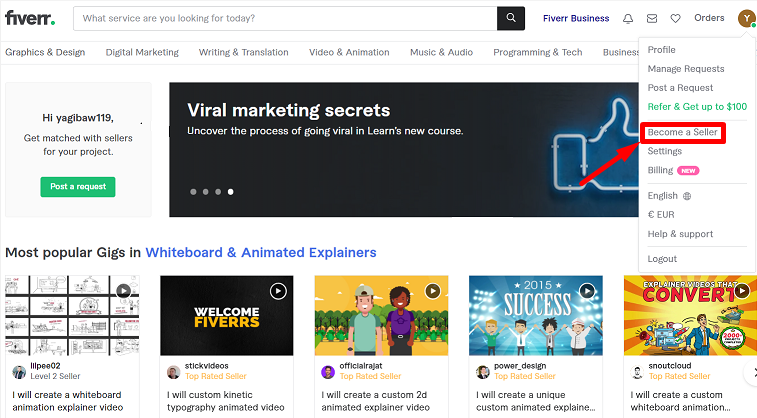Open officialrajat 2d explainer thumbnail

point(381,316)
